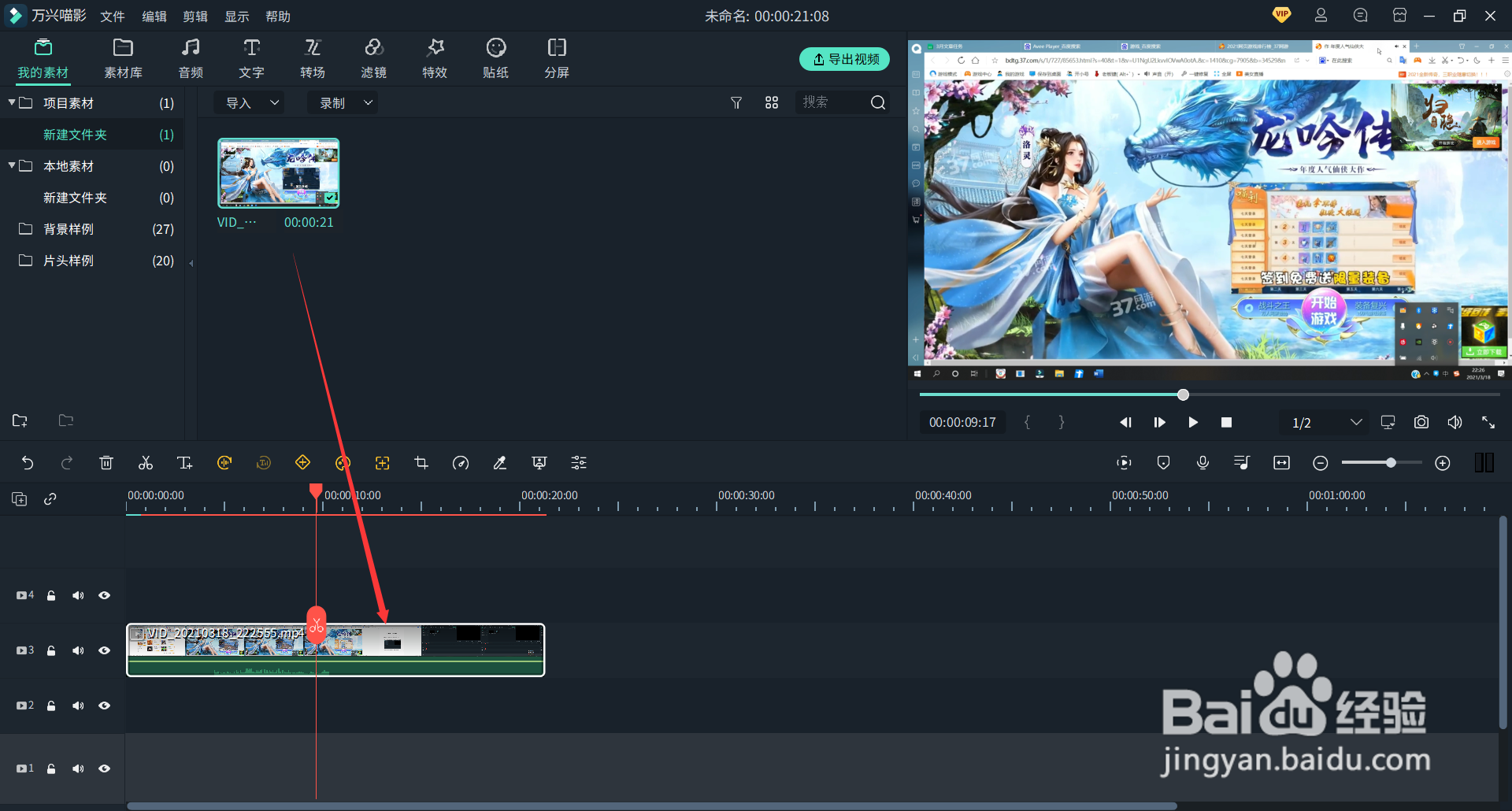Image resolution: width=1512 pixels, height=811 pixels.
Task: Open the 录制 record dropdown
Action: [343, 102]
